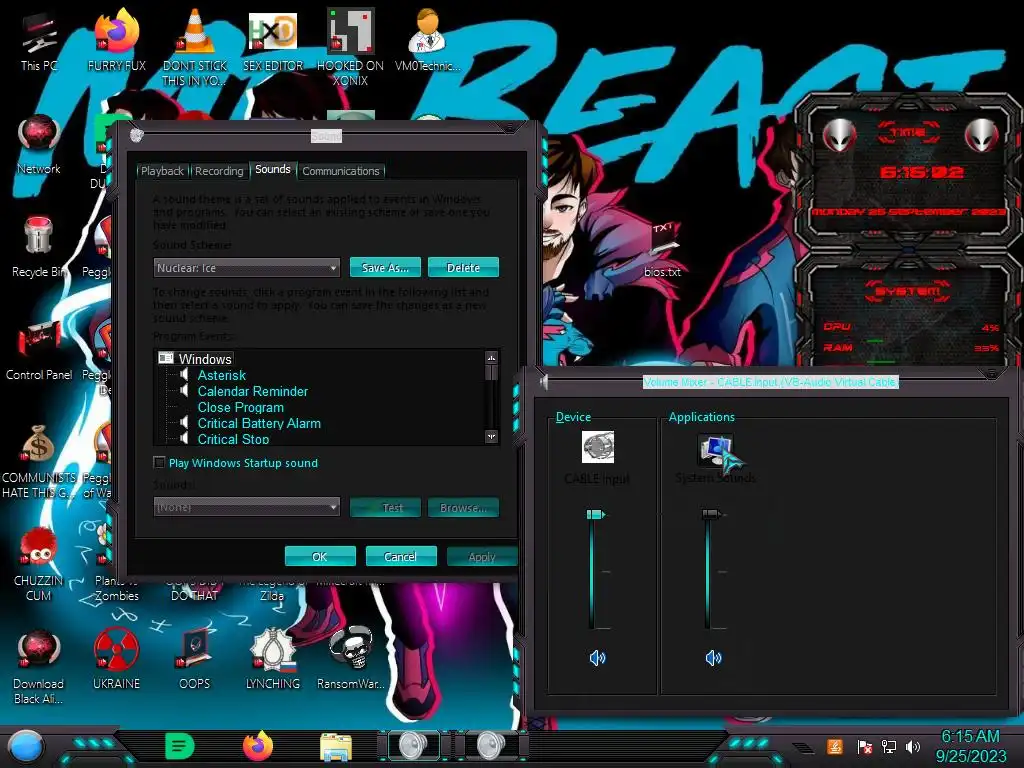Open the network tray icon
This screenshot has height=768, width=1024.
coord(888,746)
